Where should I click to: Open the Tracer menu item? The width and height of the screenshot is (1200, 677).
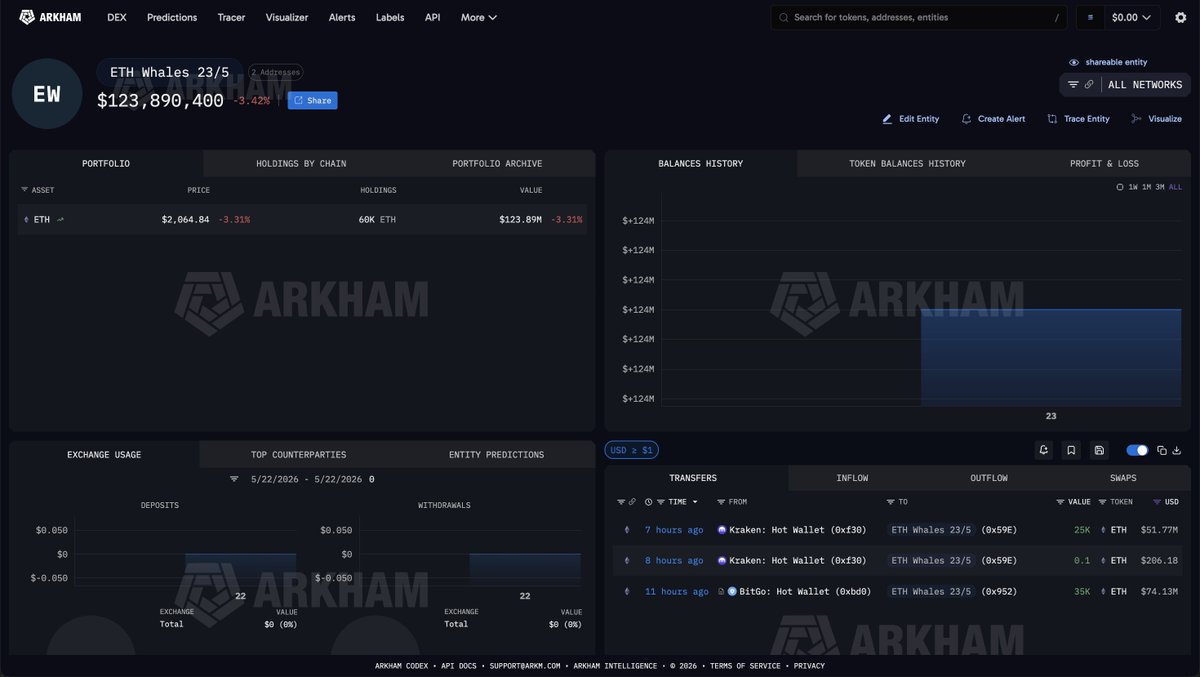(231, 17)
